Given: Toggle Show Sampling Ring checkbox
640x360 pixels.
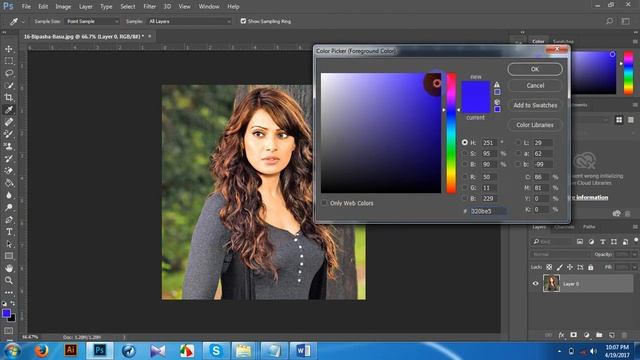Looking at the screenshot, I should (x=243, y=21).
